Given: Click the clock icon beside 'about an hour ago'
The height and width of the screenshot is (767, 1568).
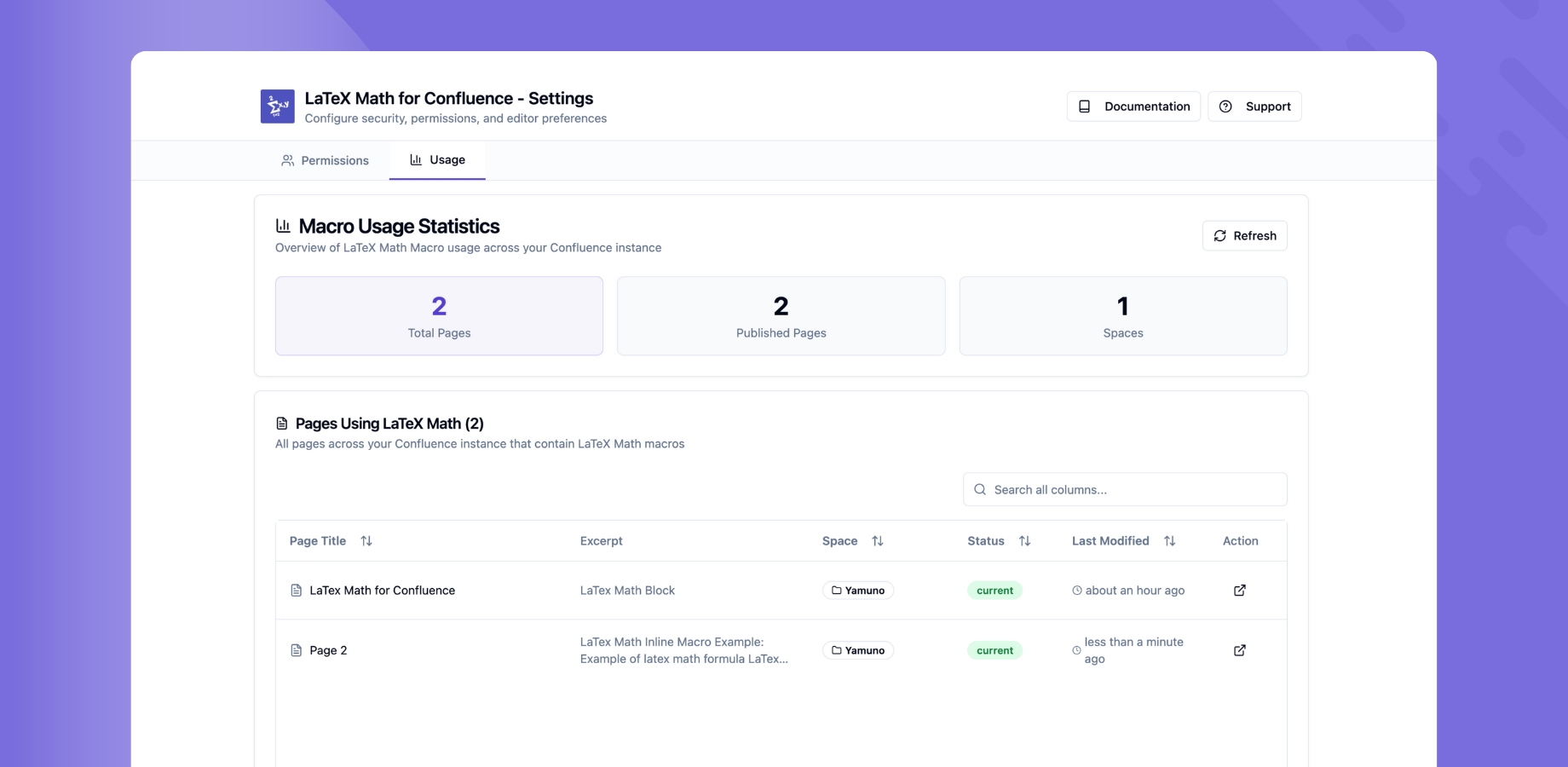Looking at the screenshot, I should (1076, 590).
